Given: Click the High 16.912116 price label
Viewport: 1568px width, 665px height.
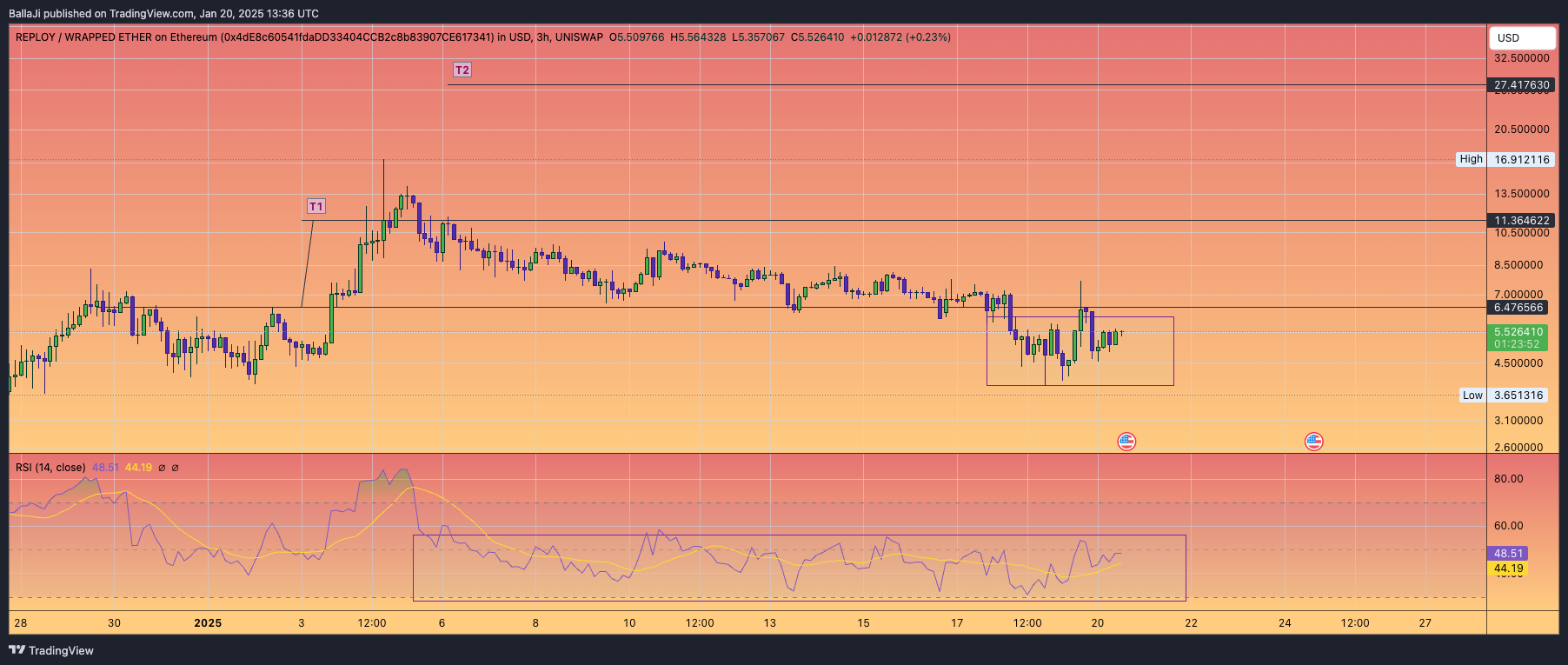Looking at the screenshot, I should coord(1505,159).
